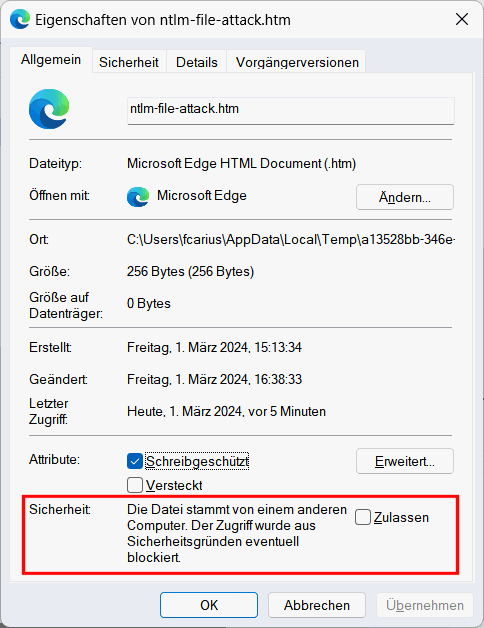Click the Edge icon in the title bar
This screenshot has height=628, width=484.
(20, 19)
